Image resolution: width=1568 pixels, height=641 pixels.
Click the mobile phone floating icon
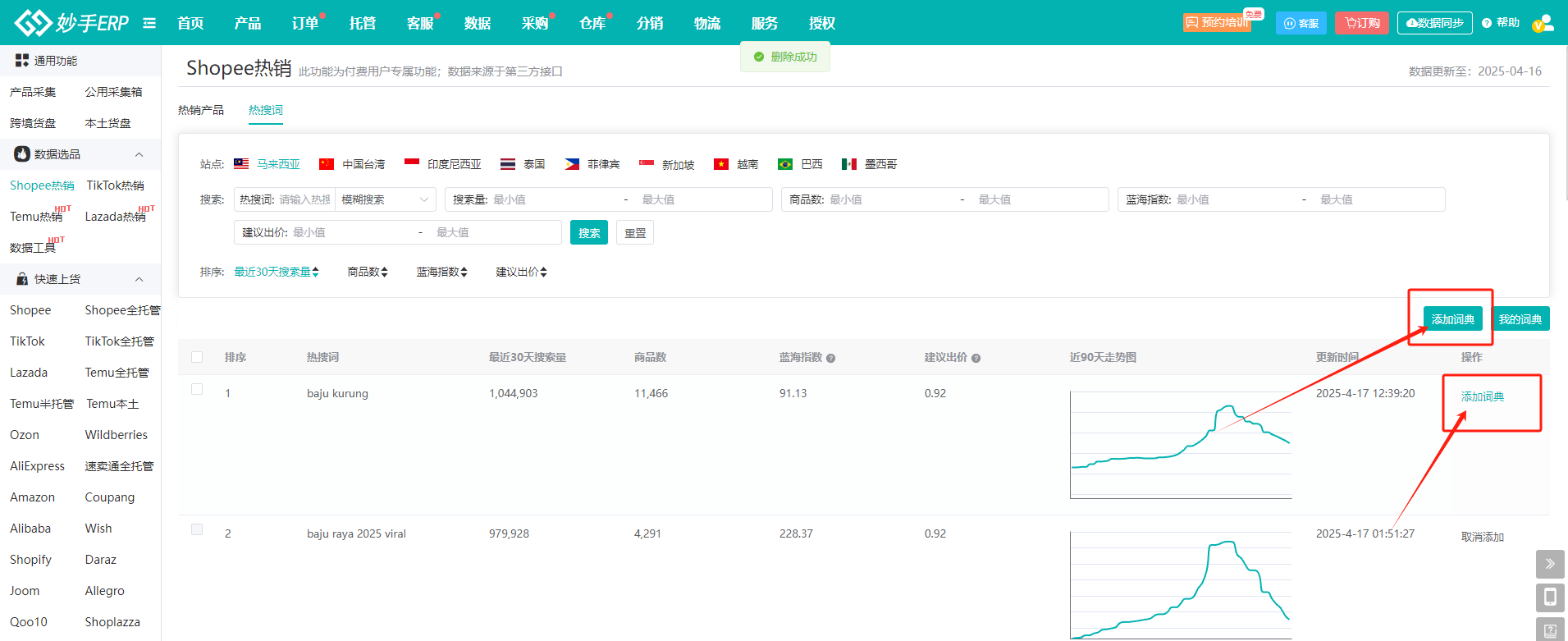tap(1550, 598)
